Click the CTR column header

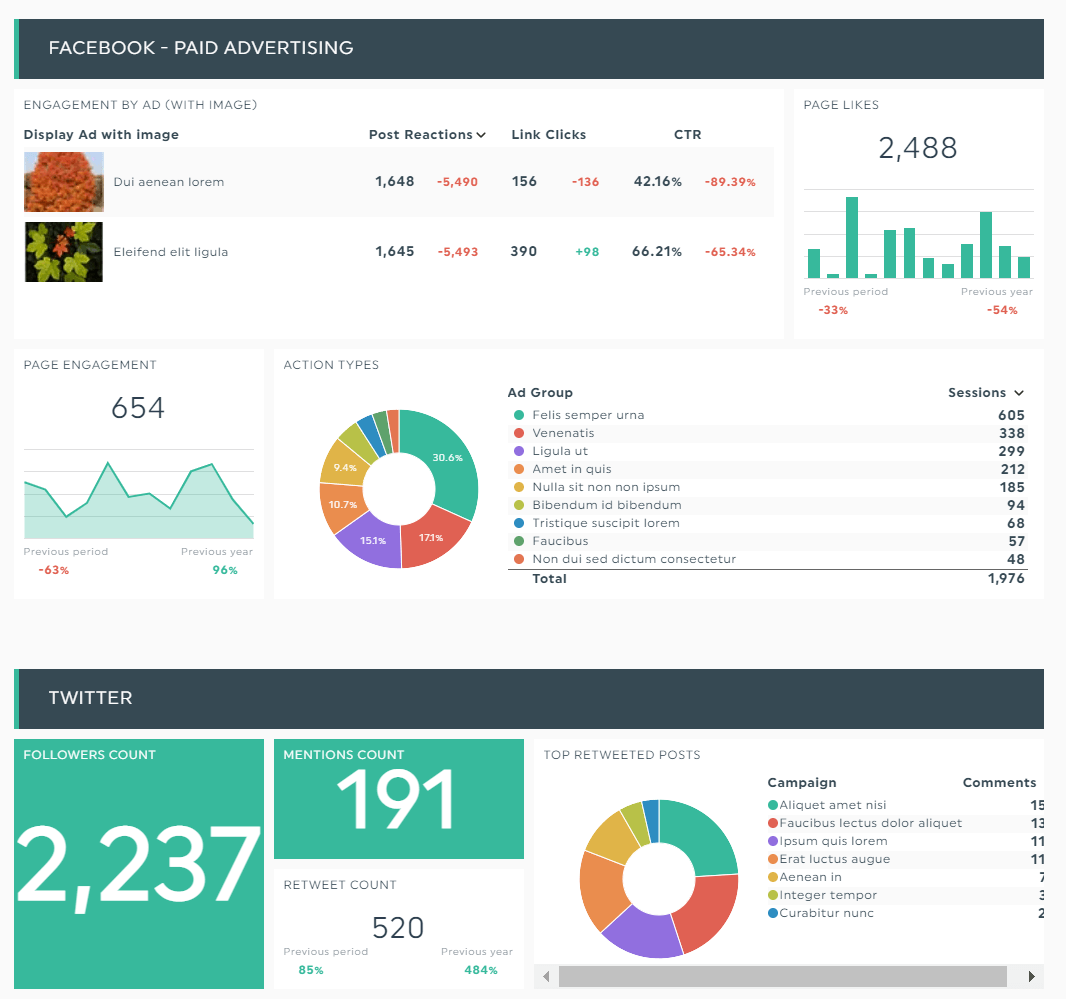[687, 135]
